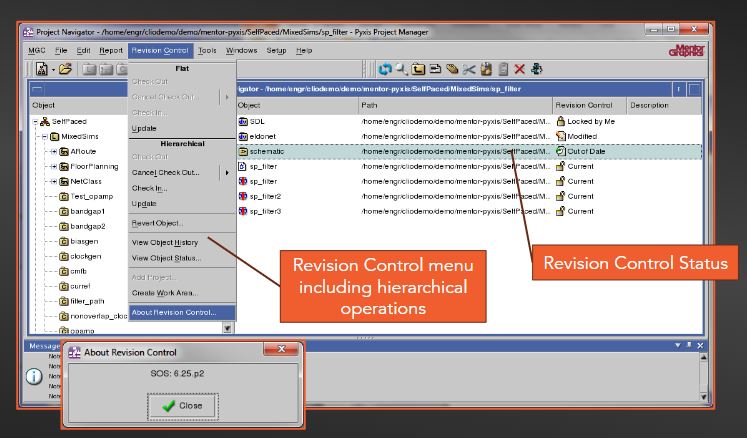
Task: Click the blue refresh arrows toolbar icon
Action: pyautogui.click(x=384, y=69)
